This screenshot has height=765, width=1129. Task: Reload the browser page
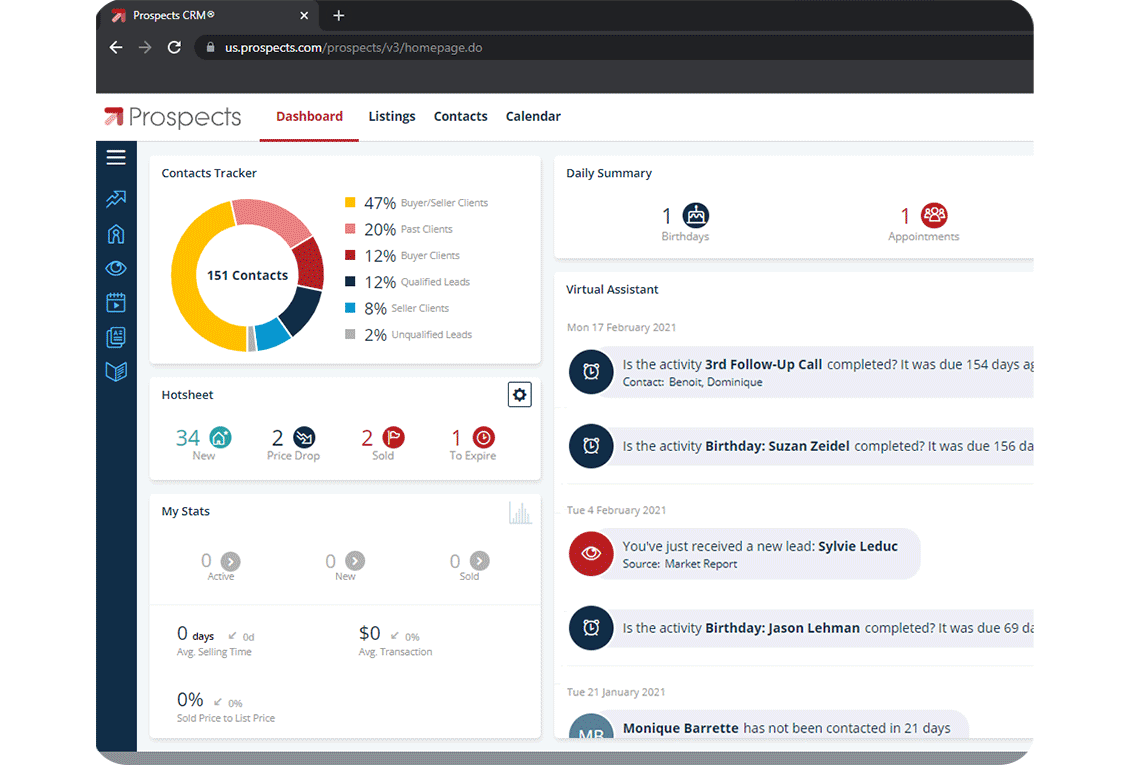(174, 48)
